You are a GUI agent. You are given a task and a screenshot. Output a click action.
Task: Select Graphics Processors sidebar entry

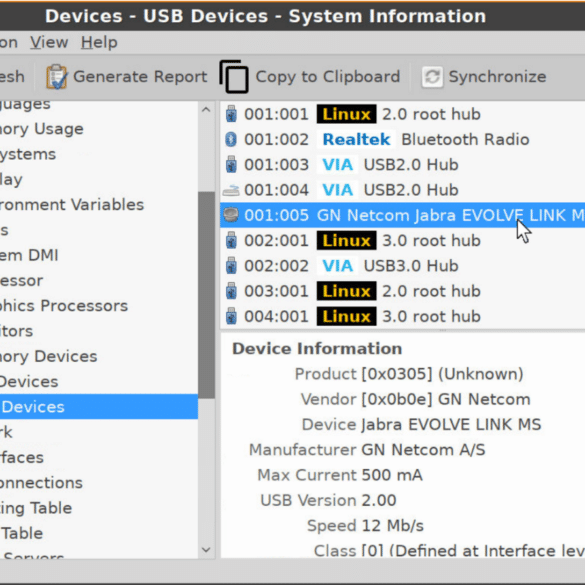64,306
